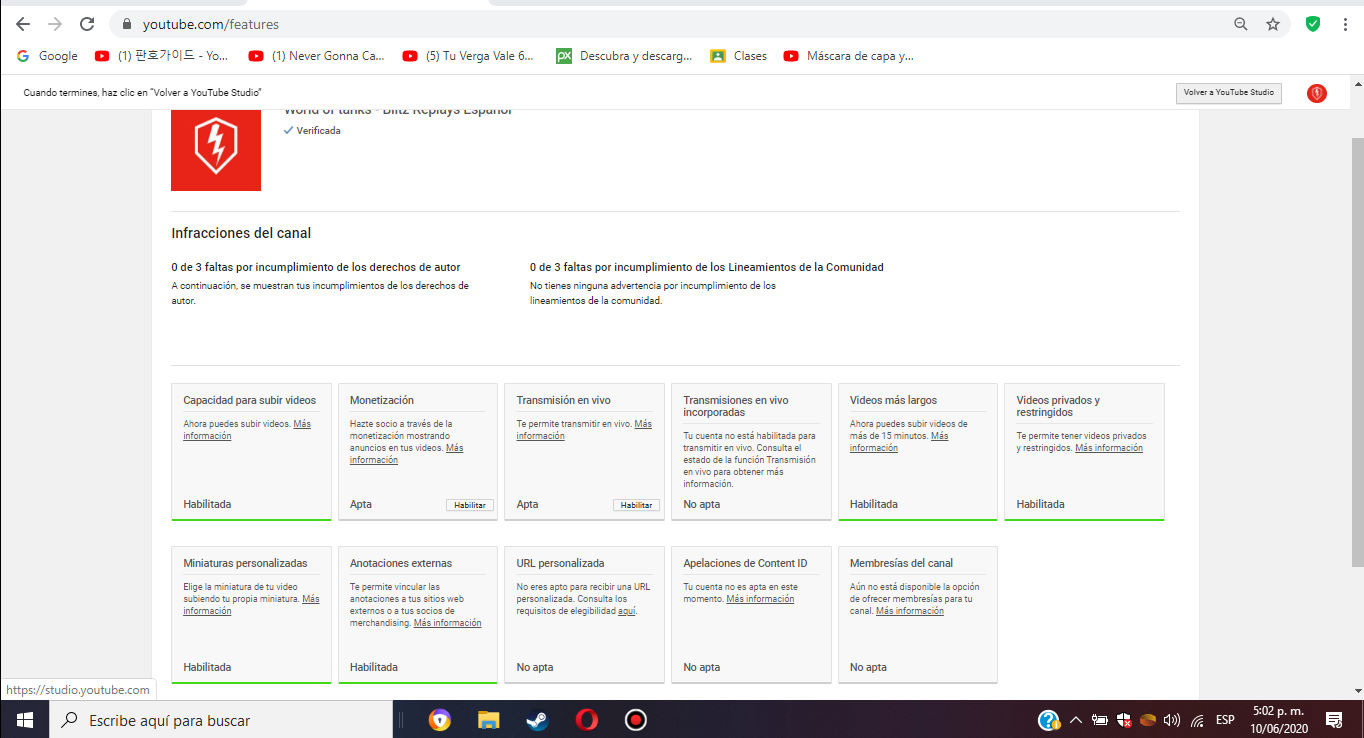Open Más información under Membresías del canal
The height and width of the screenshot is (738, 1364).
pyautogui.click(x=909, y=610)
